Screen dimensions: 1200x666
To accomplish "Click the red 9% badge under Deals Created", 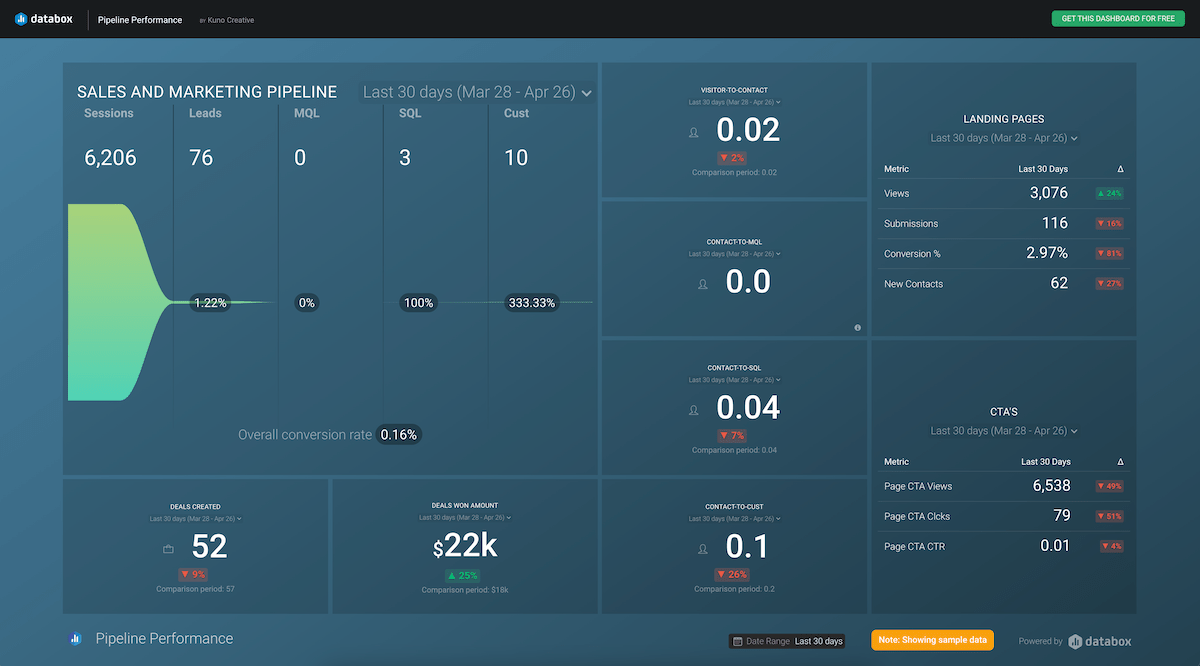I will pos(195,574).
